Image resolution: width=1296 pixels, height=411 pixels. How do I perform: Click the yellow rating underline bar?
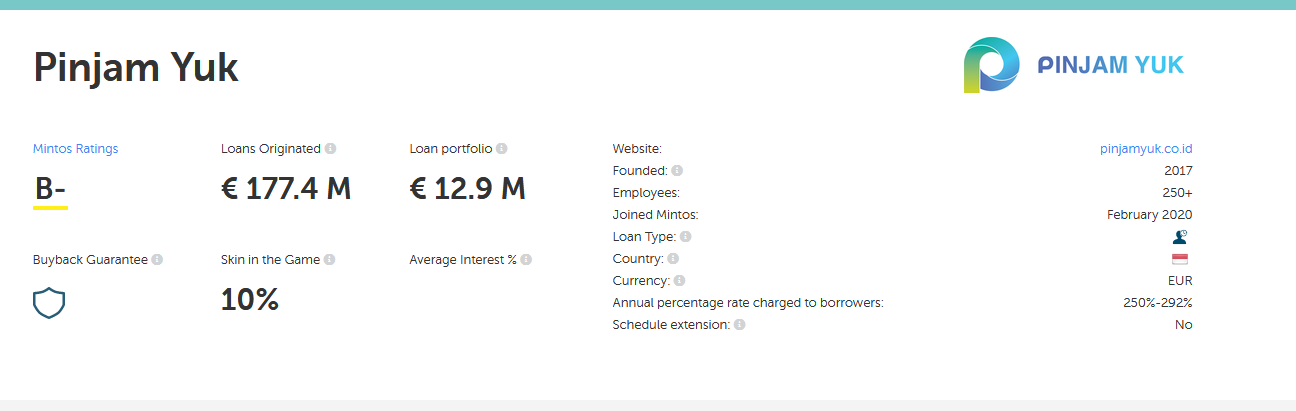pyautogui.click(x=50, y=208)
